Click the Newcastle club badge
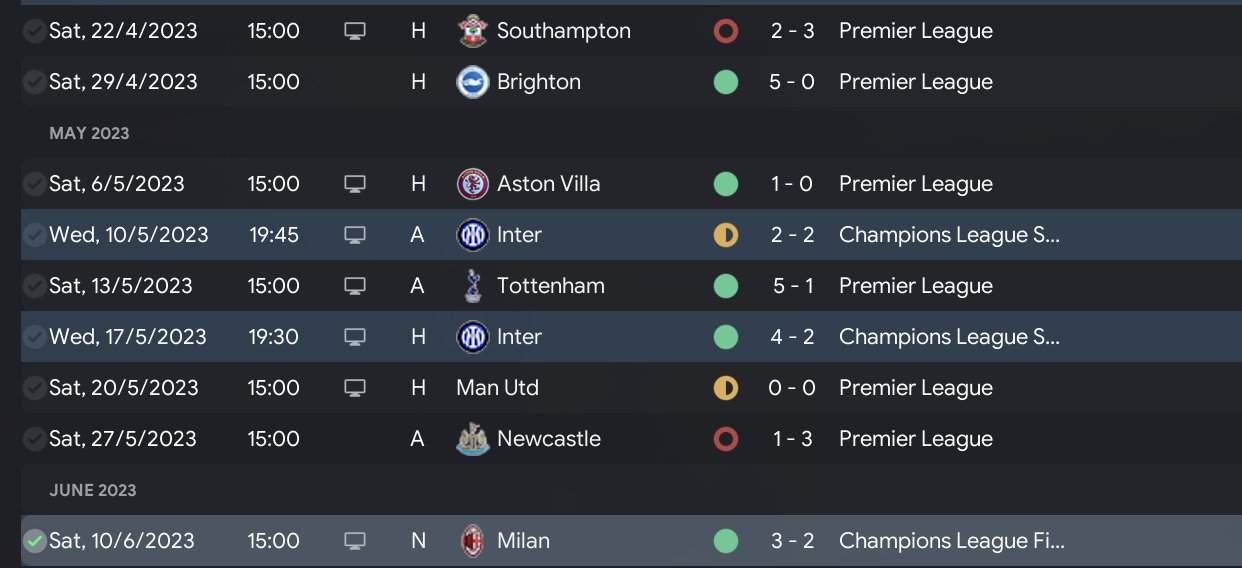Screen dimensions: 1242x568 472,439
